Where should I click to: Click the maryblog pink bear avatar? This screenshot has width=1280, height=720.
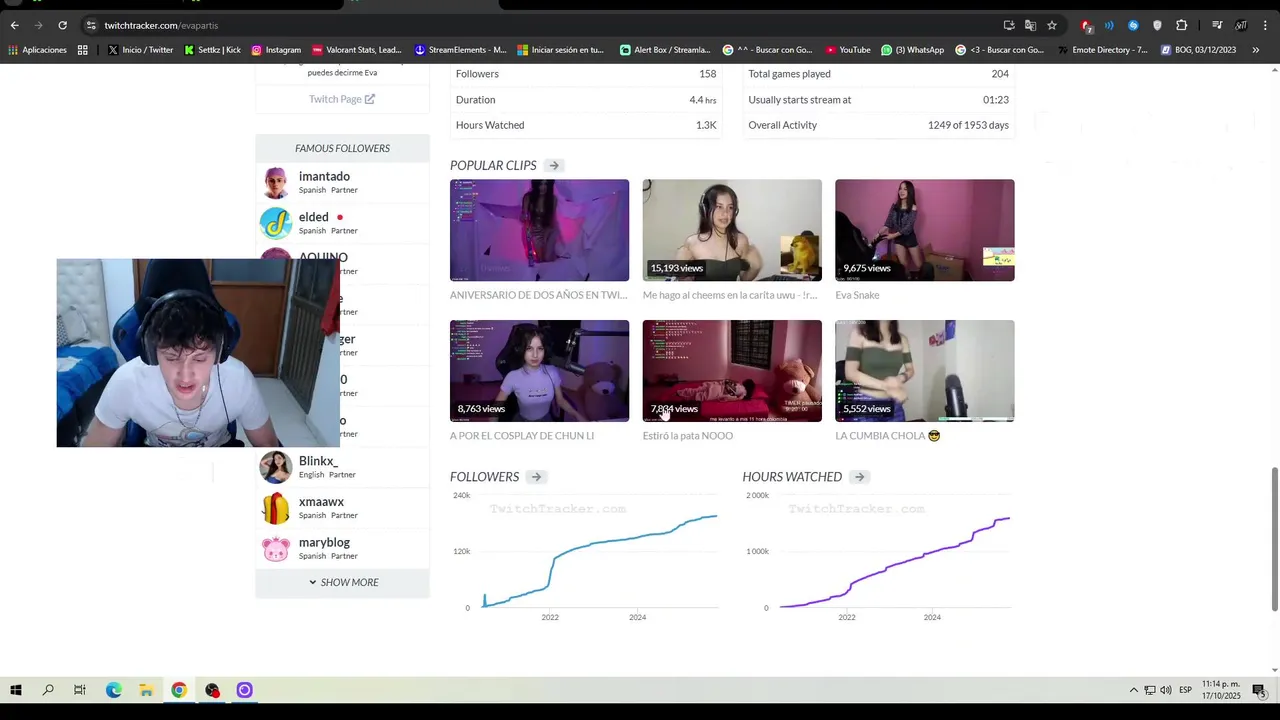tap(276, 549)
